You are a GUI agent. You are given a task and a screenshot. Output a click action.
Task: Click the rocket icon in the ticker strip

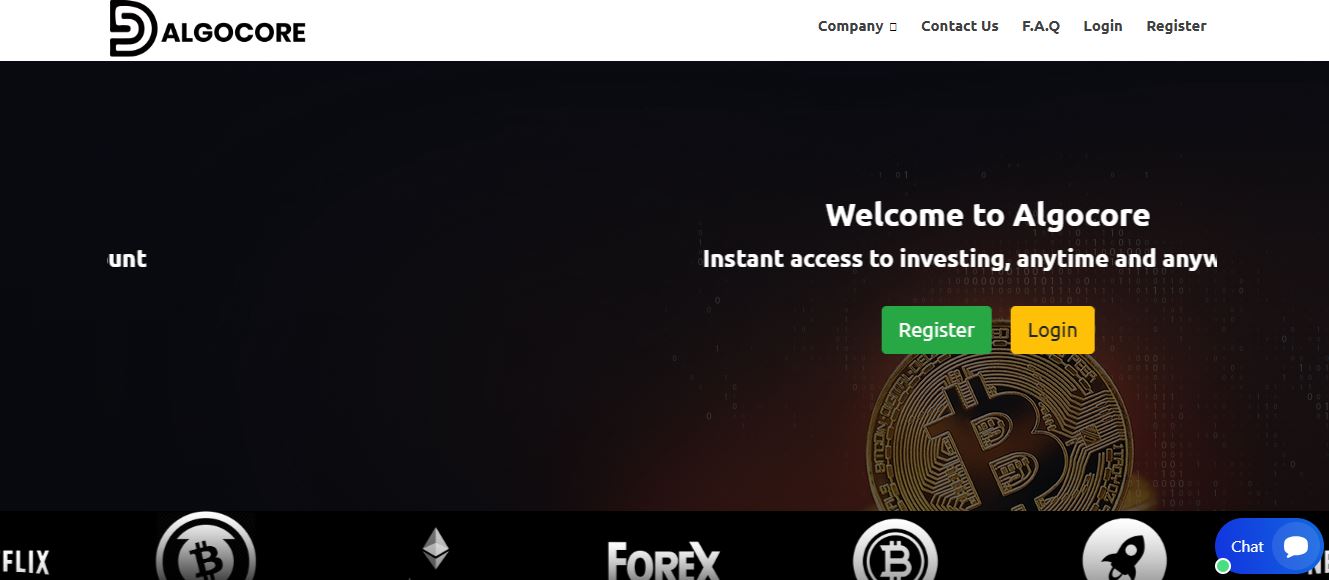tap(1125, 552)
